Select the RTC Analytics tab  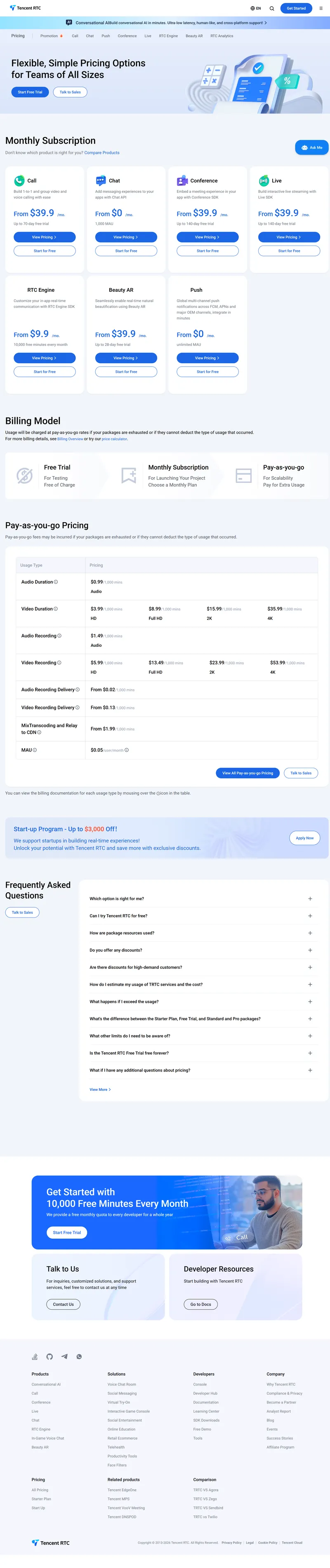point(222,36)
